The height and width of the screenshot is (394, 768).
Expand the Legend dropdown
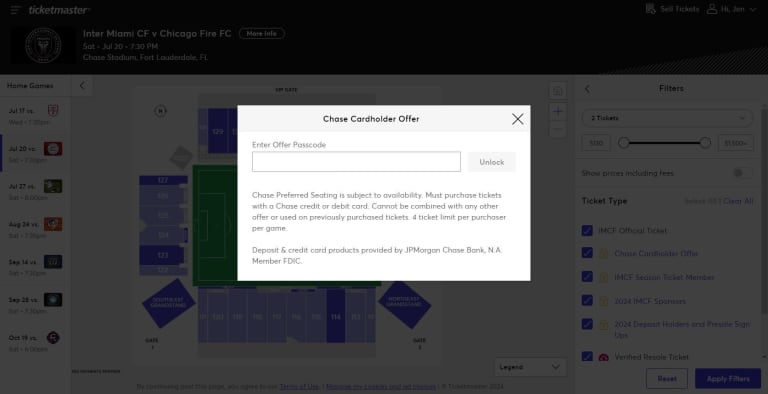tap(530, 367)
